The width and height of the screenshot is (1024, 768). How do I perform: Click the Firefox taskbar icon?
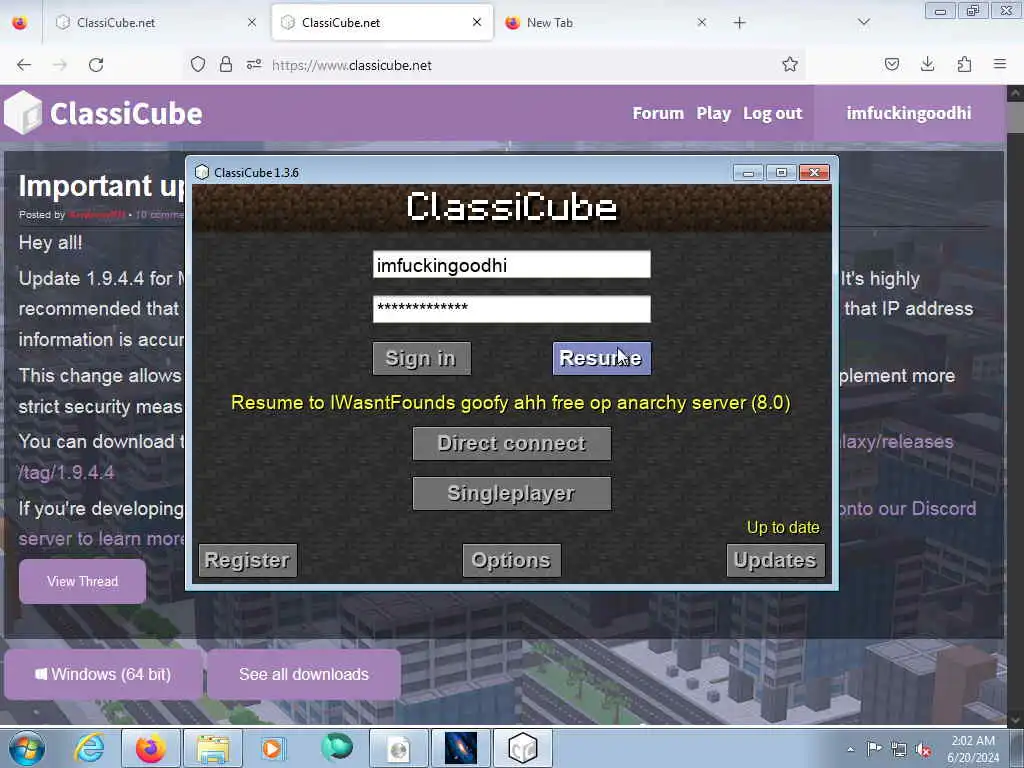pos(151,748)
